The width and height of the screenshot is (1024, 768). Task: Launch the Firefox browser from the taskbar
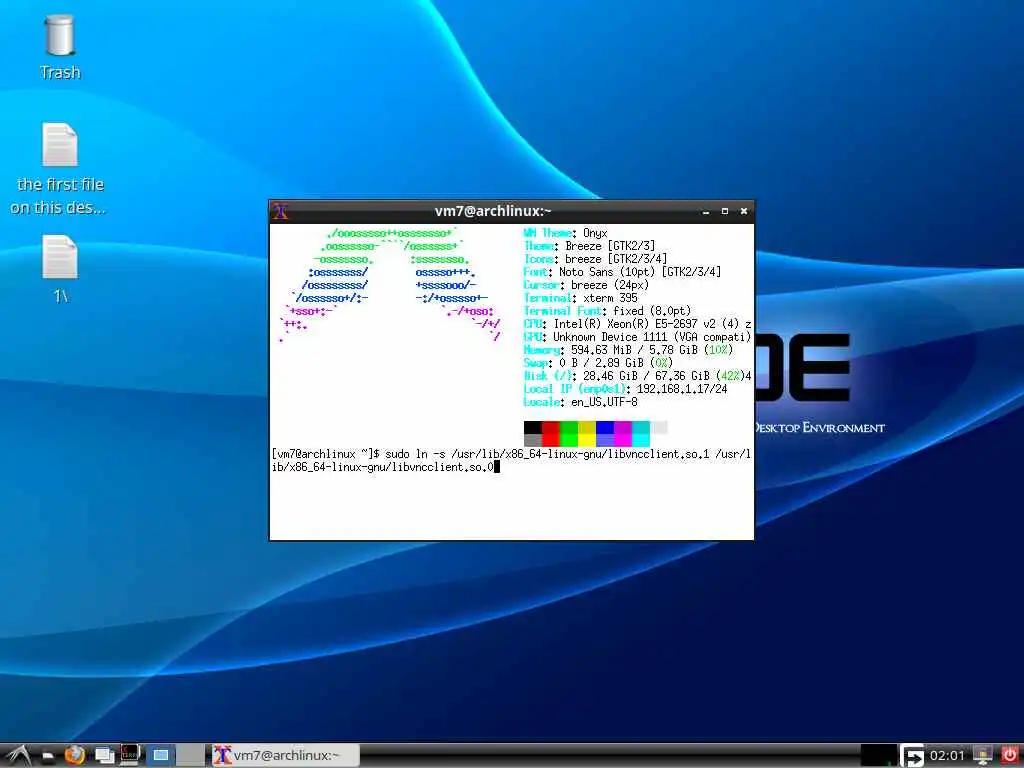(x=75, y=755)
